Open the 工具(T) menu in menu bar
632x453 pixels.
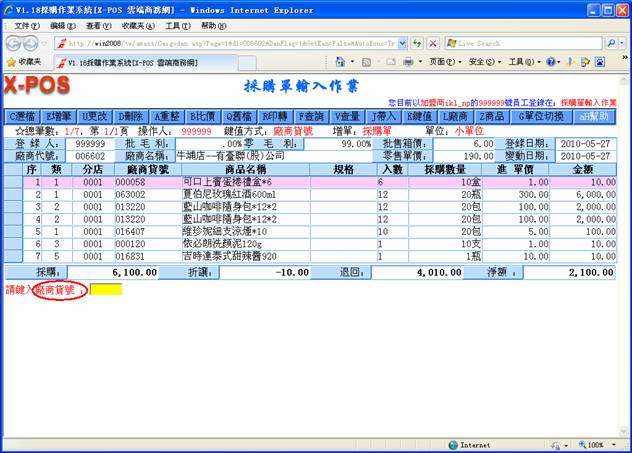177,25
